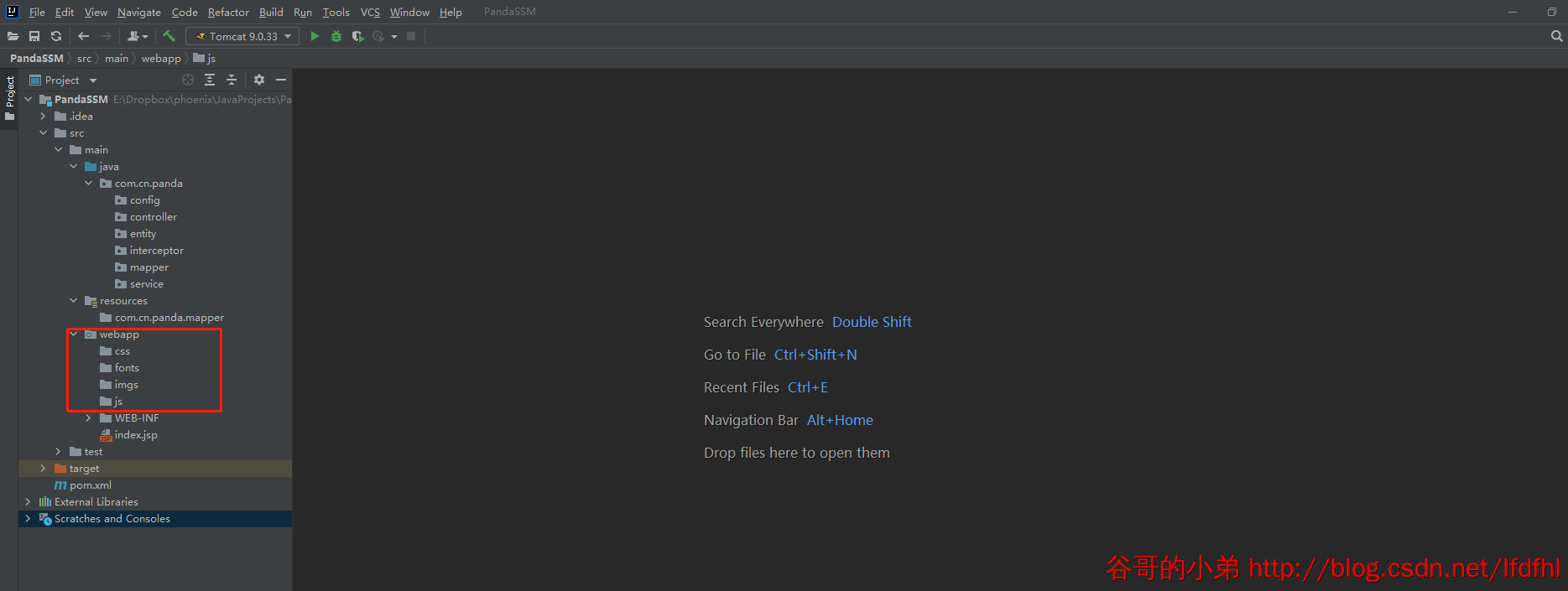Click the Locate/Select Opened File target icon
The image size is (1568, 591).
pyautogui.click(x=188, y=80)
